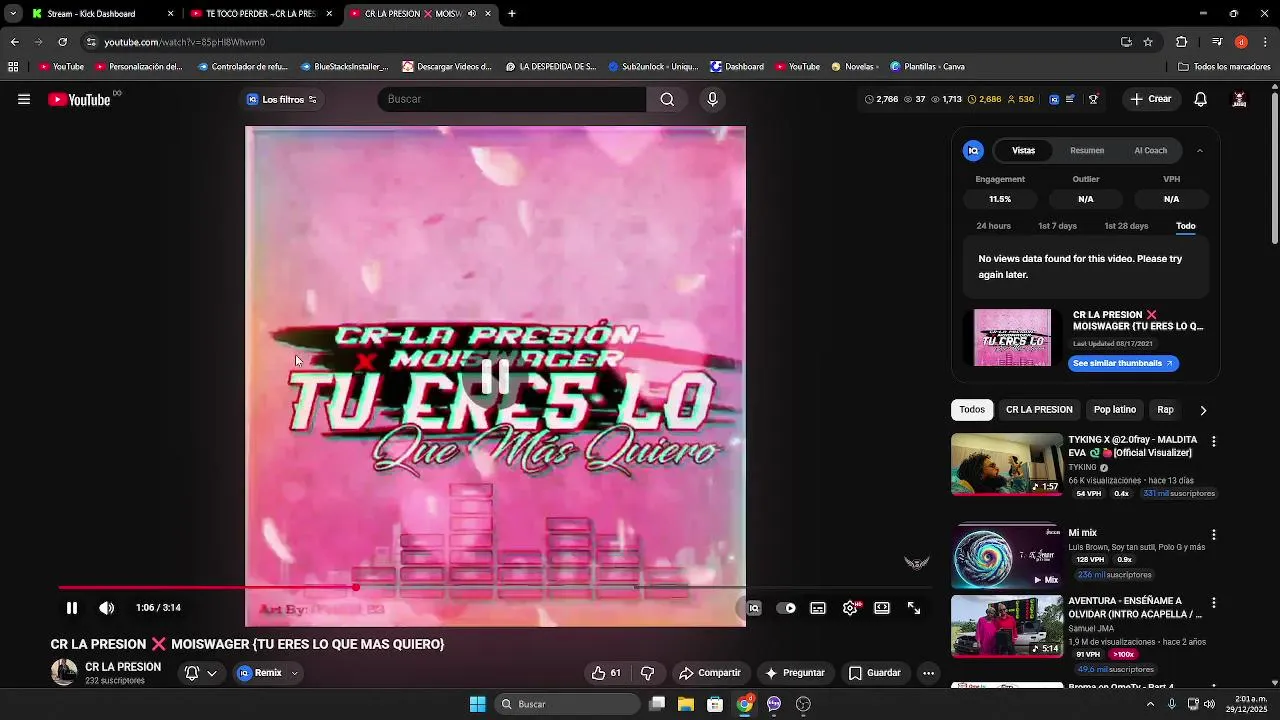Image resolution: width=1280 pixels, height=720 pixels.
Task: Go to YouTube home via logo
Action: click(x=79, y=99)
